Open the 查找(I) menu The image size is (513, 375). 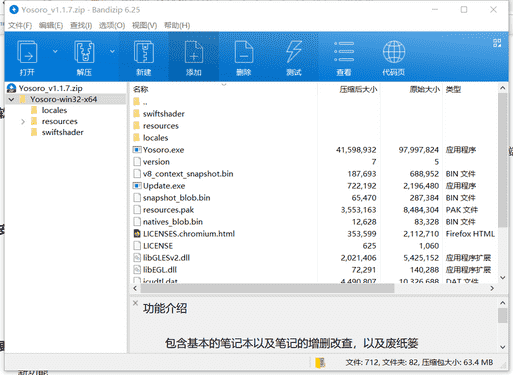(81, 25)
